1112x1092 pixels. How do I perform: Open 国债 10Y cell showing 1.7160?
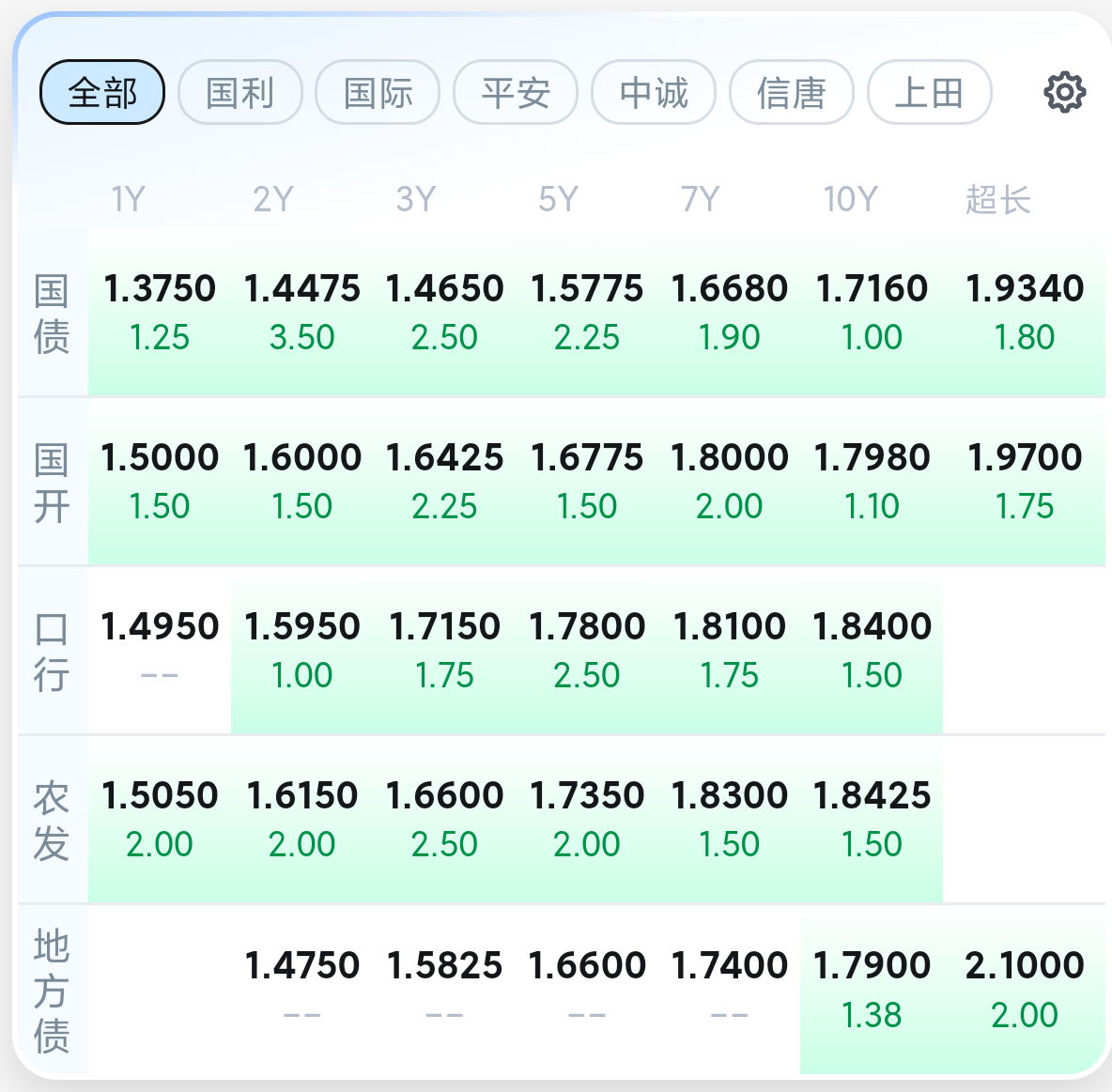tap(872, 312)
